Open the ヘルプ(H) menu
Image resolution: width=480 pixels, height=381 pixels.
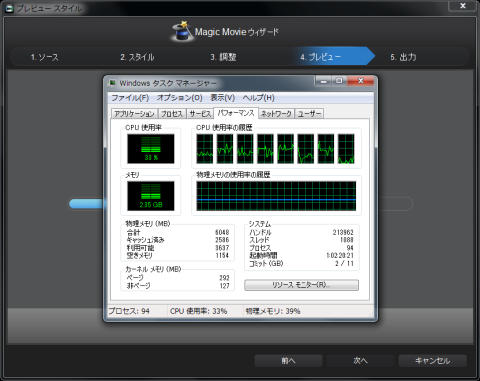259,98
